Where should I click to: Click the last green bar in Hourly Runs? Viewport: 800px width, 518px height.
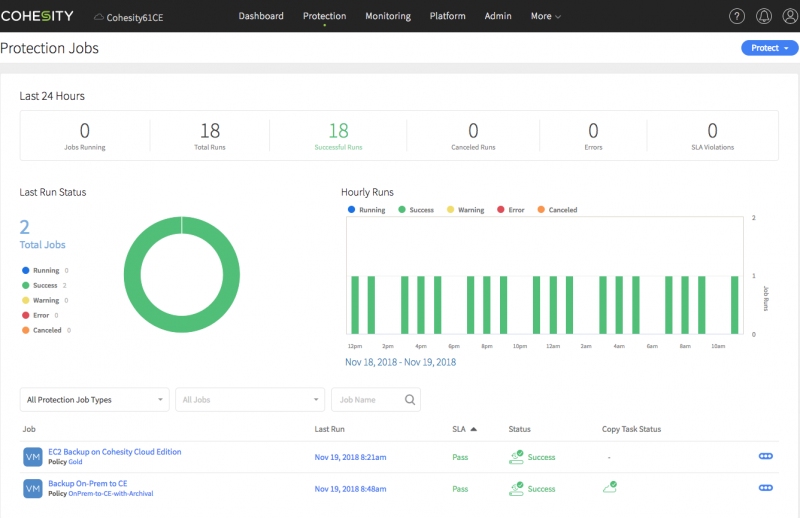[734, 305]
